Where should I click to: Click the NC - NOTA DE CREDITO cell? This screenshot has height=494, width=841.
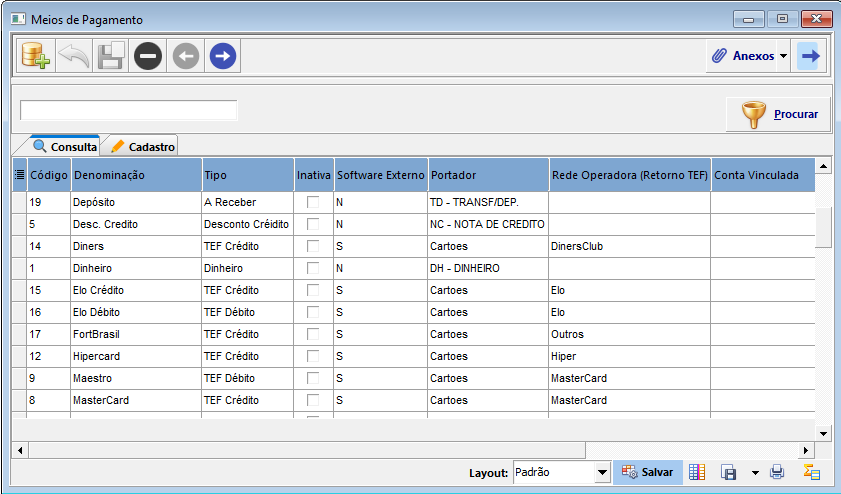tap(488, 224)
